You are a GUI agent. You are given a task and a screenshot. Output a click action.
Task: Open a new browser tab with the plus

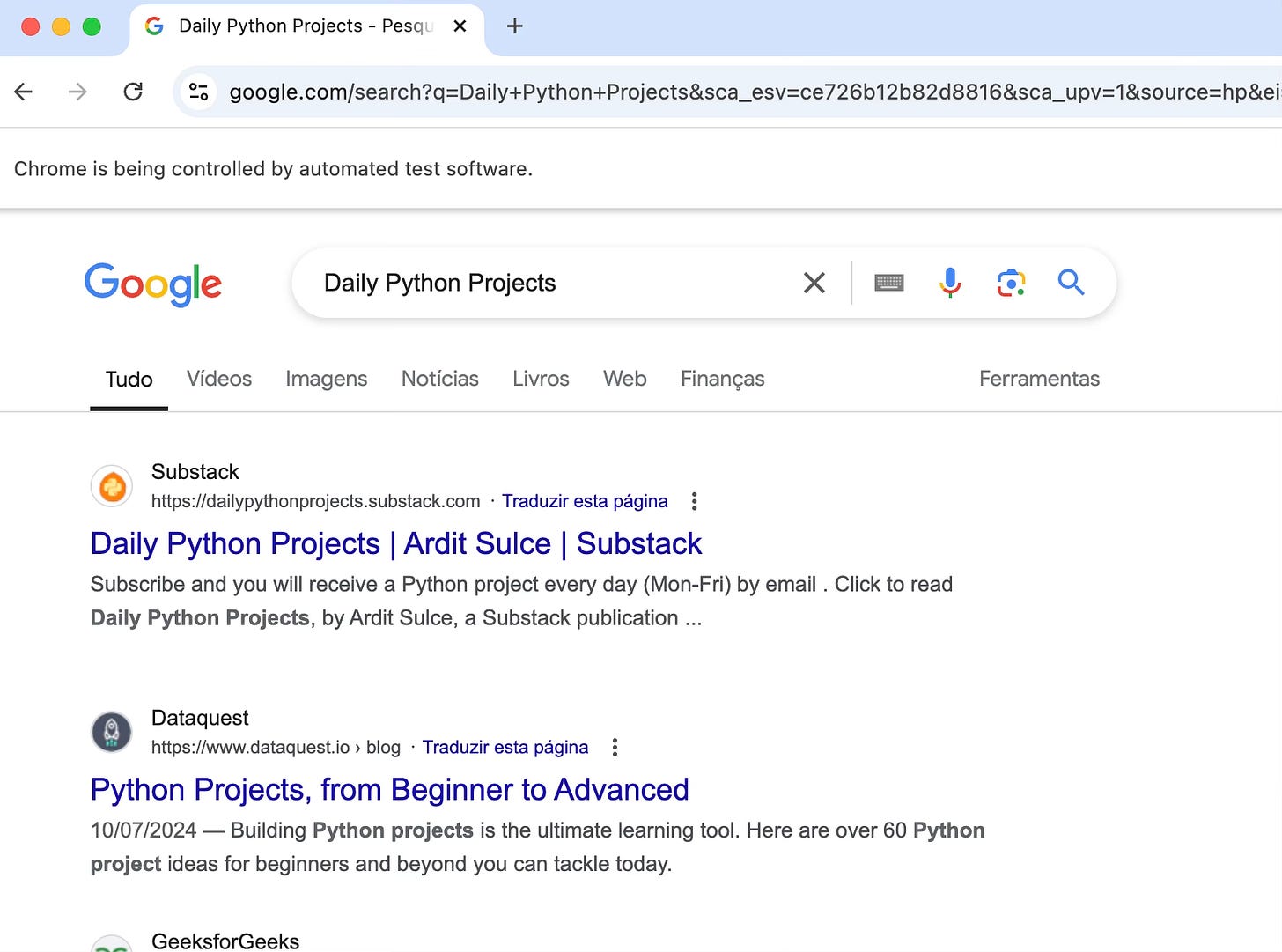(x=514, y=26)
